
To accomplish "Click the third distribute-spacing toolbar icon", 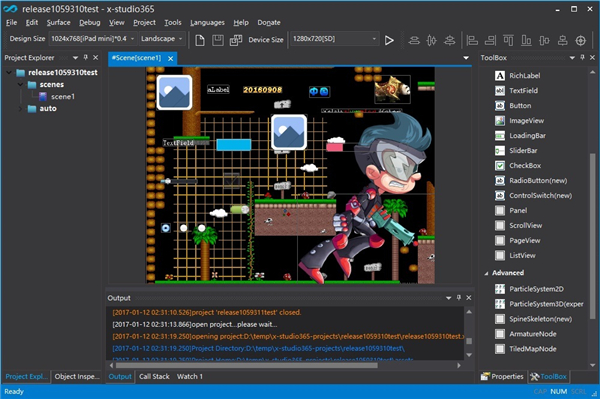I will 449,40.
